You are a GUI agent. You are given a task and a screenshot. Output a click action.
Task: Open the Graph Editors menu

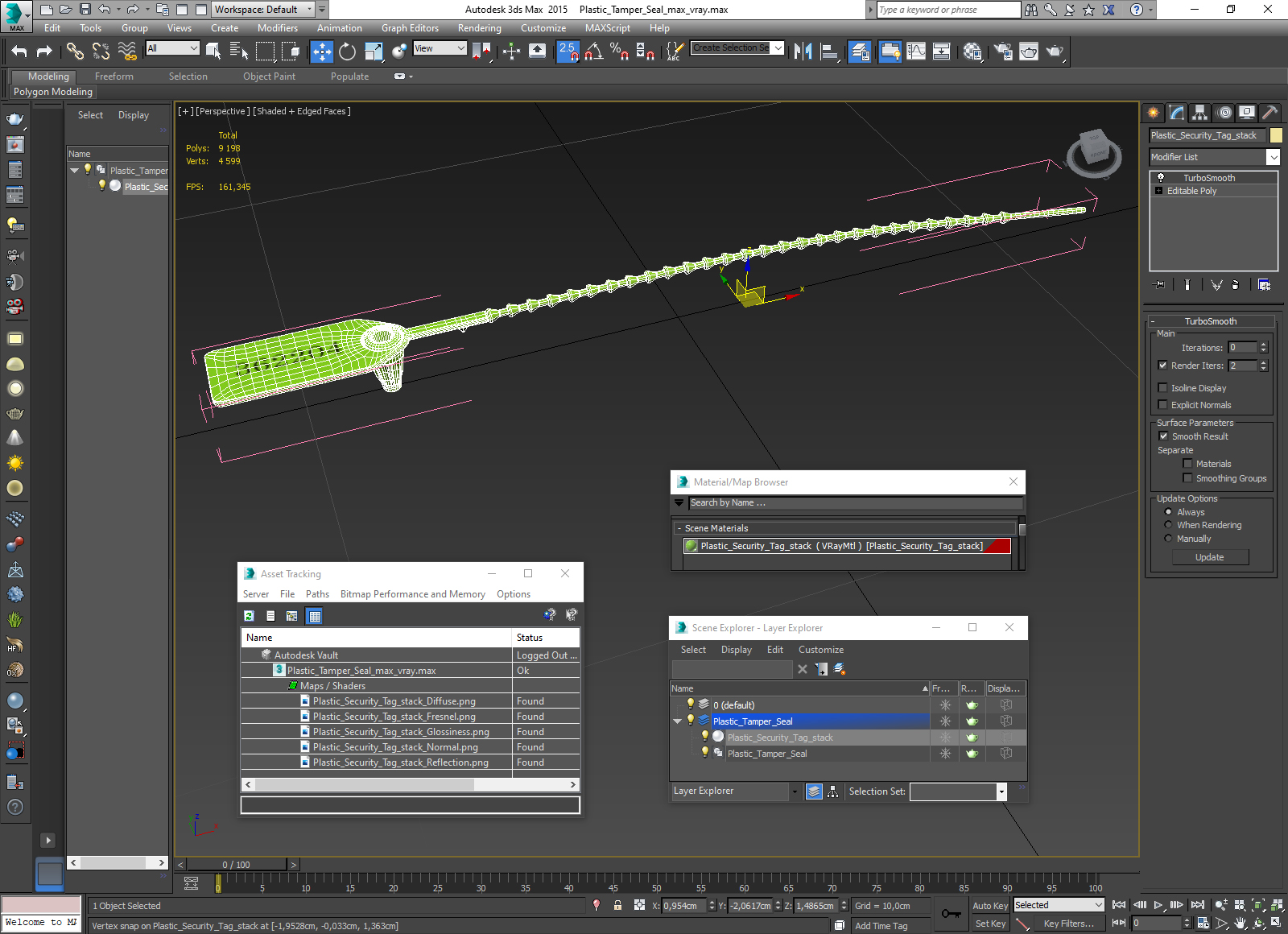pyautogui.click(x=410, y=28)
